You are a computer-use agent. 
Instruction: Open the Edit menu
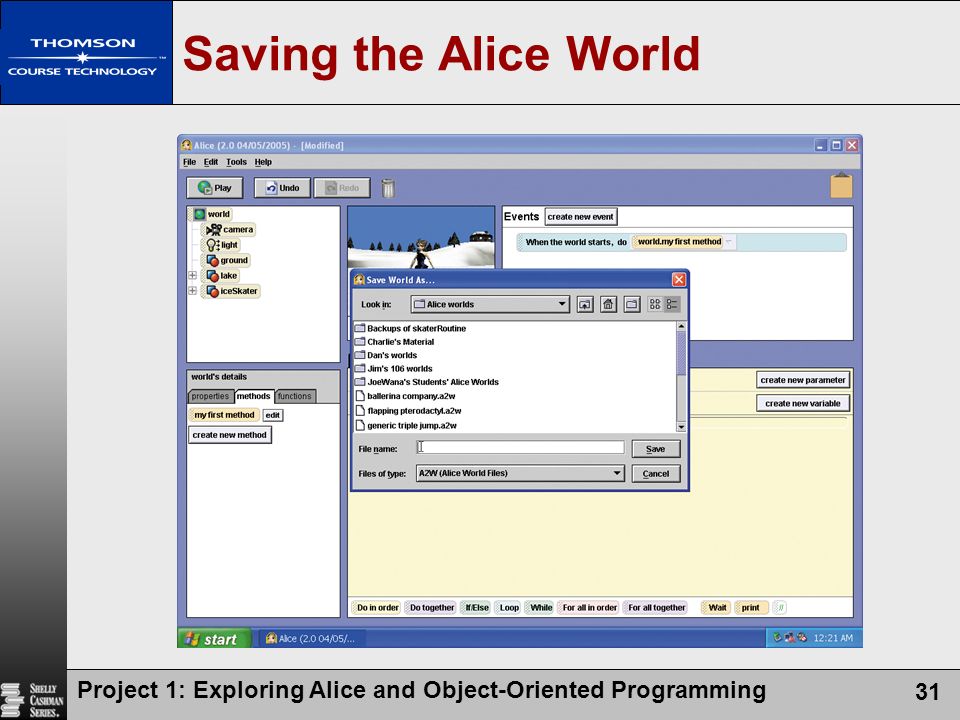tap(211, 162)
